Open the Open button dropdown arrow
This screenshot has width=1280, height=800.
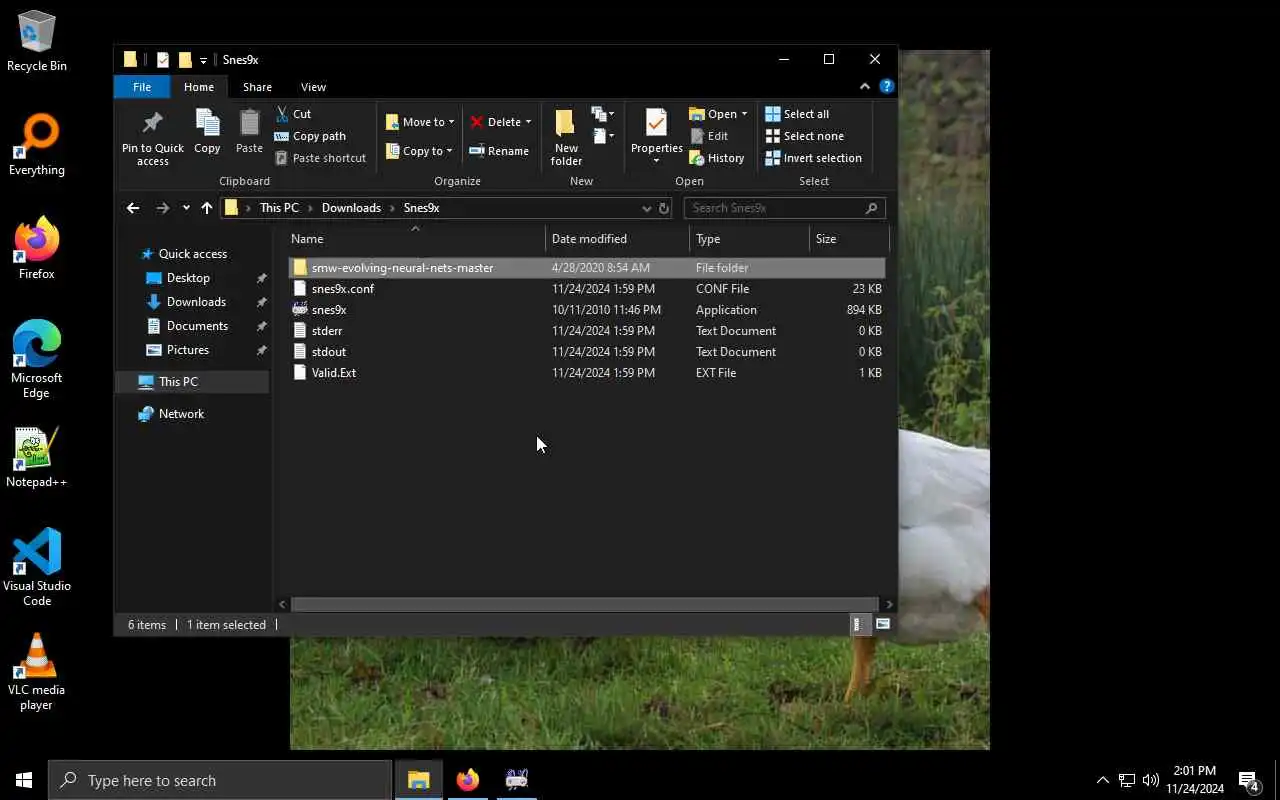(744, 114)
